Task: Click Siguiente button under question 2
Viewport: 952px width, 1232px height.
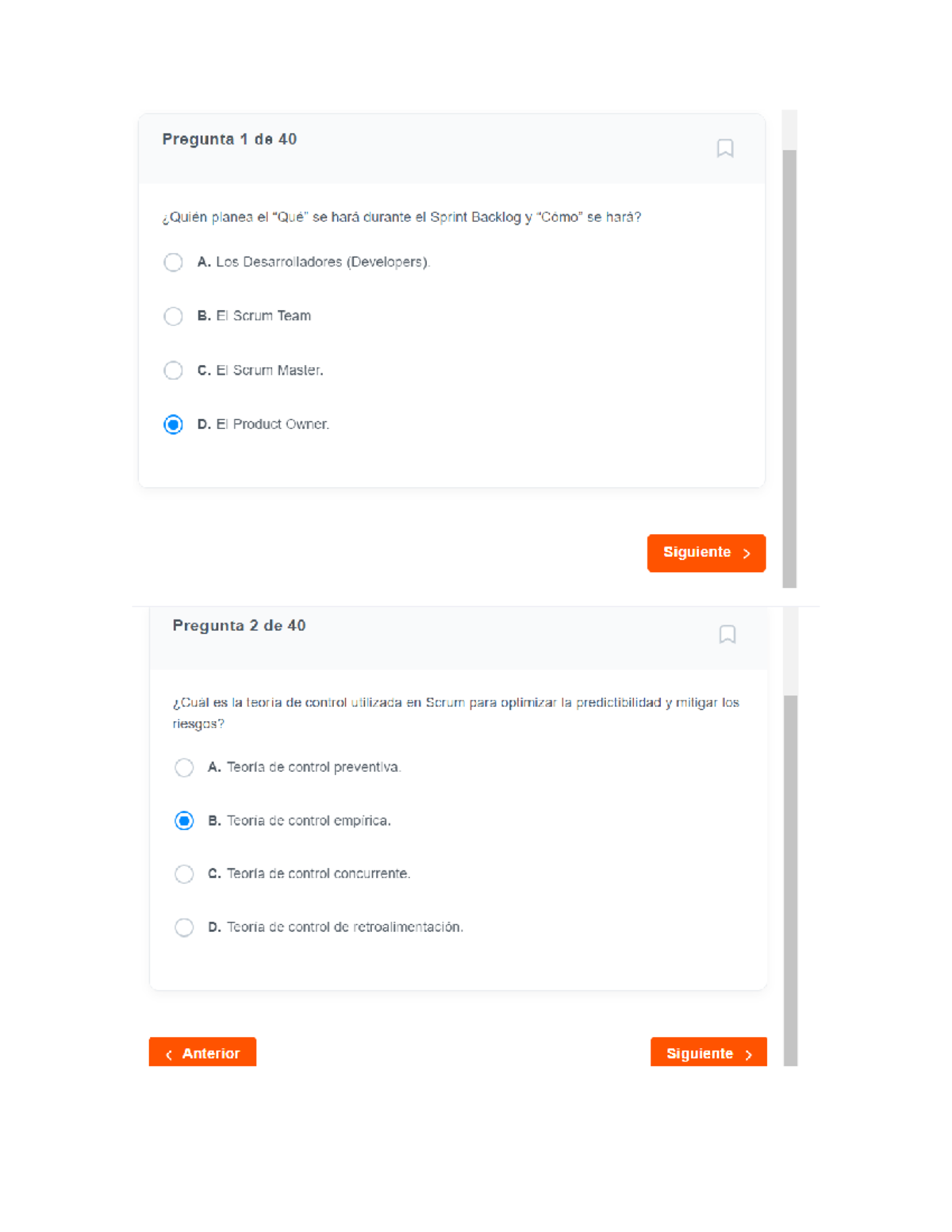Action: [708, 1053]
